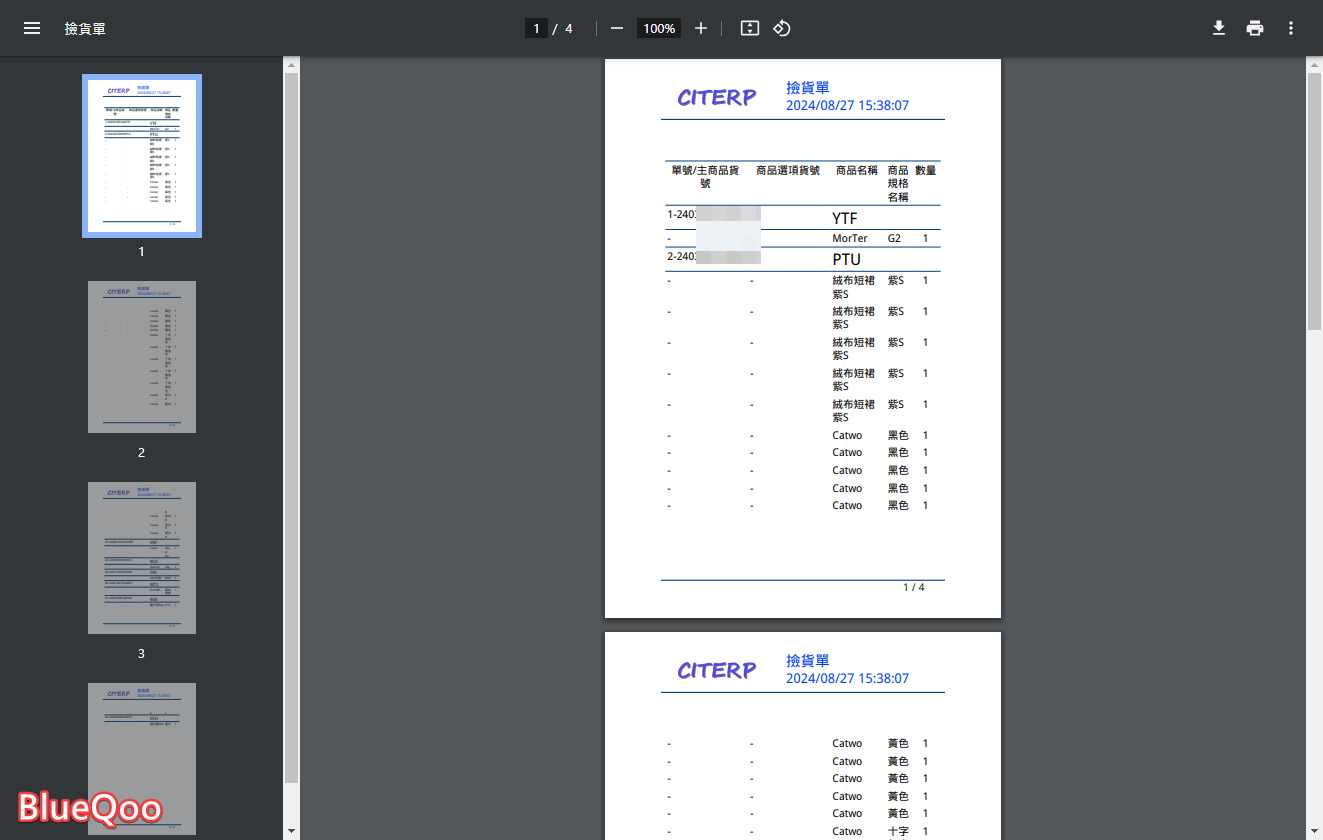
Task: Rotate the document counterclockwise
Action: point(782,28)
